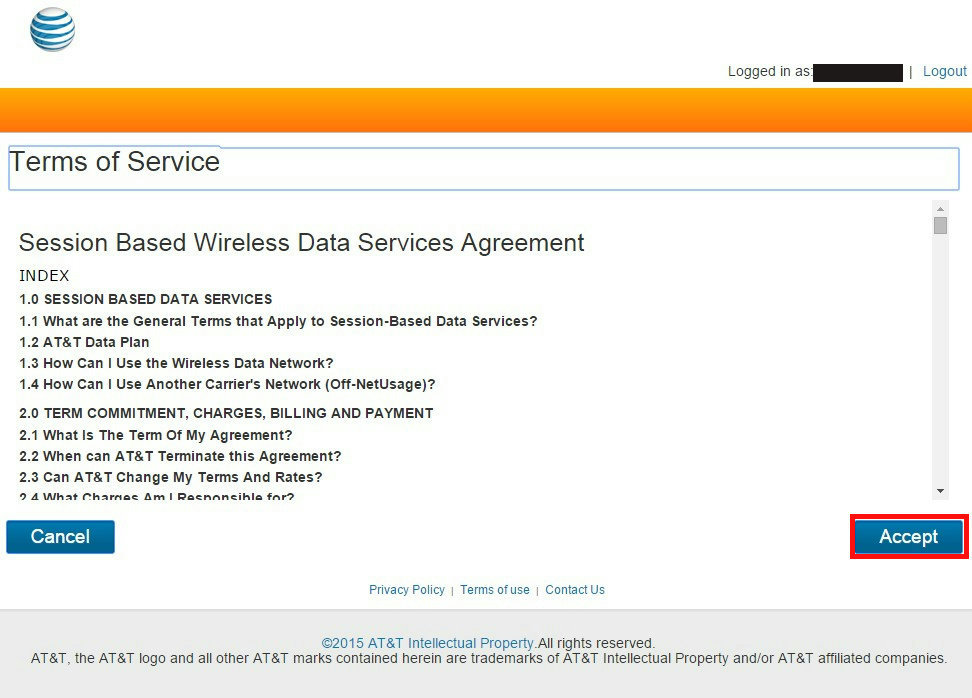Accept the Terms of Service
The width and height of the screenshot is (972, 698).
point(908,536)
